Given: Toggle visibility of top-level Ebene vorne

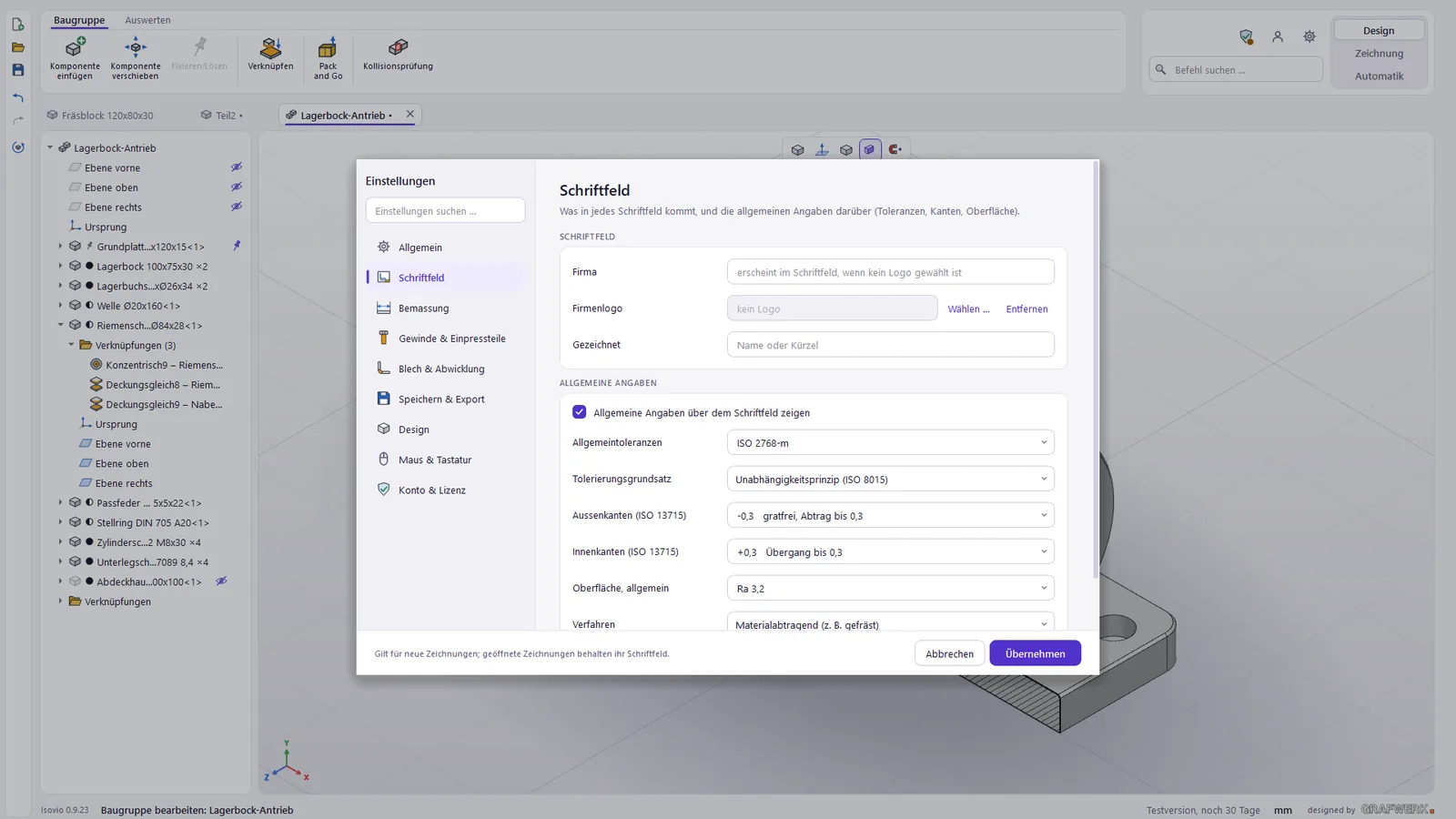Looking at the screenshot, I should pyautogui.click(x=236, y=167).
